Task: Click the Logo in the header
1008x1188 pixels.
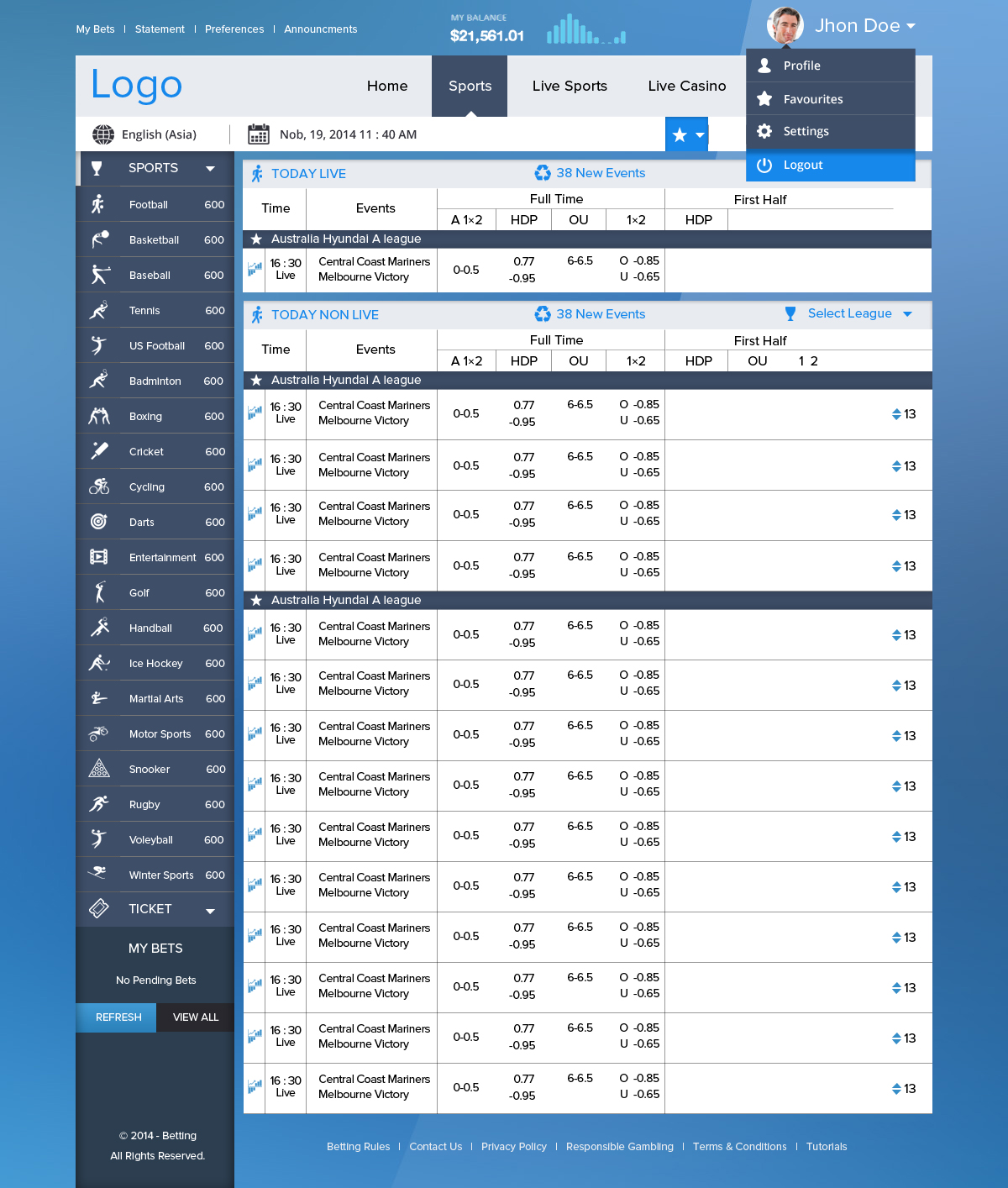Action: 136,86
